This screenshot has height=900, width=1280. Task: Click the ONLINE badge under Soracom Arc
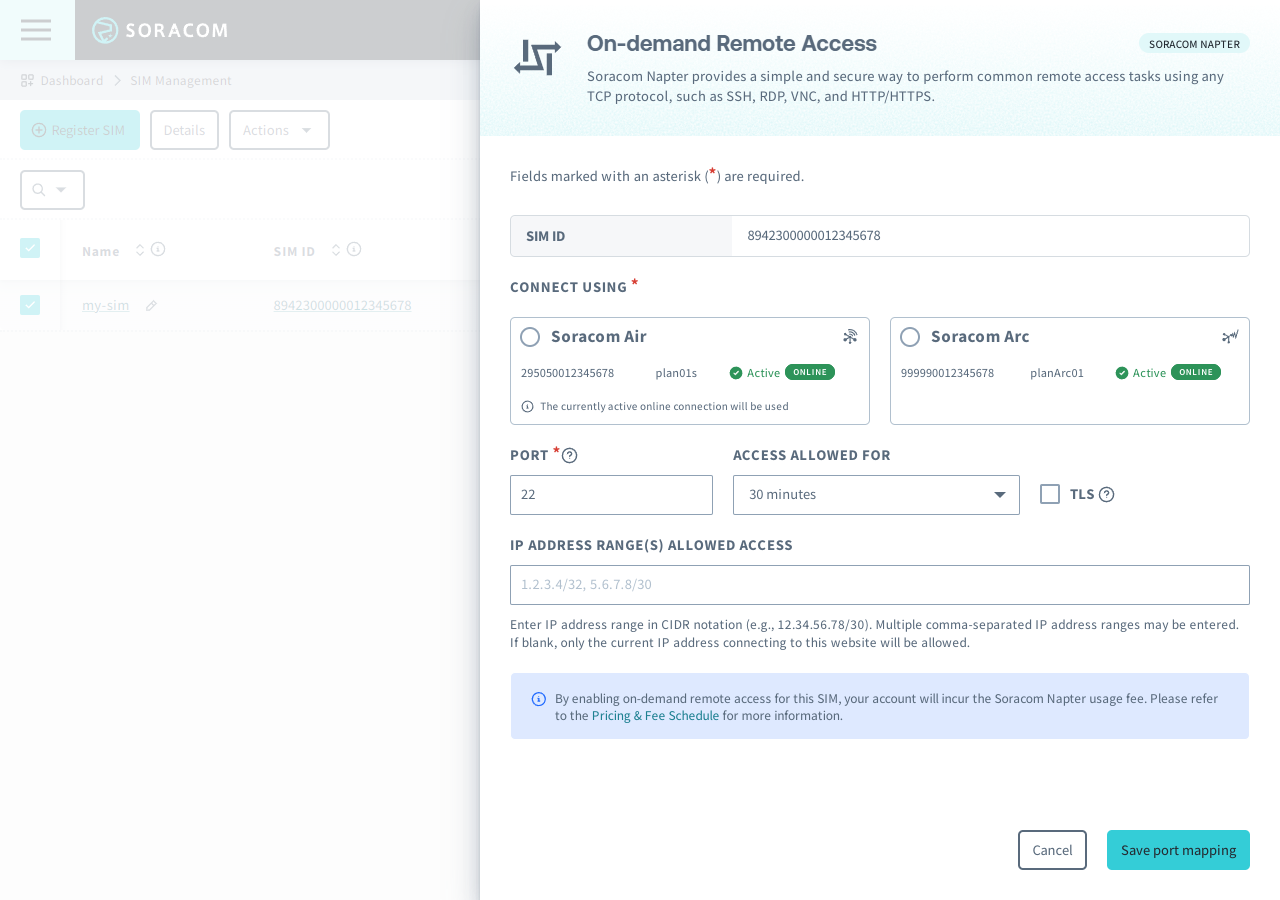pyautogui.click(x=1196, y=372)
